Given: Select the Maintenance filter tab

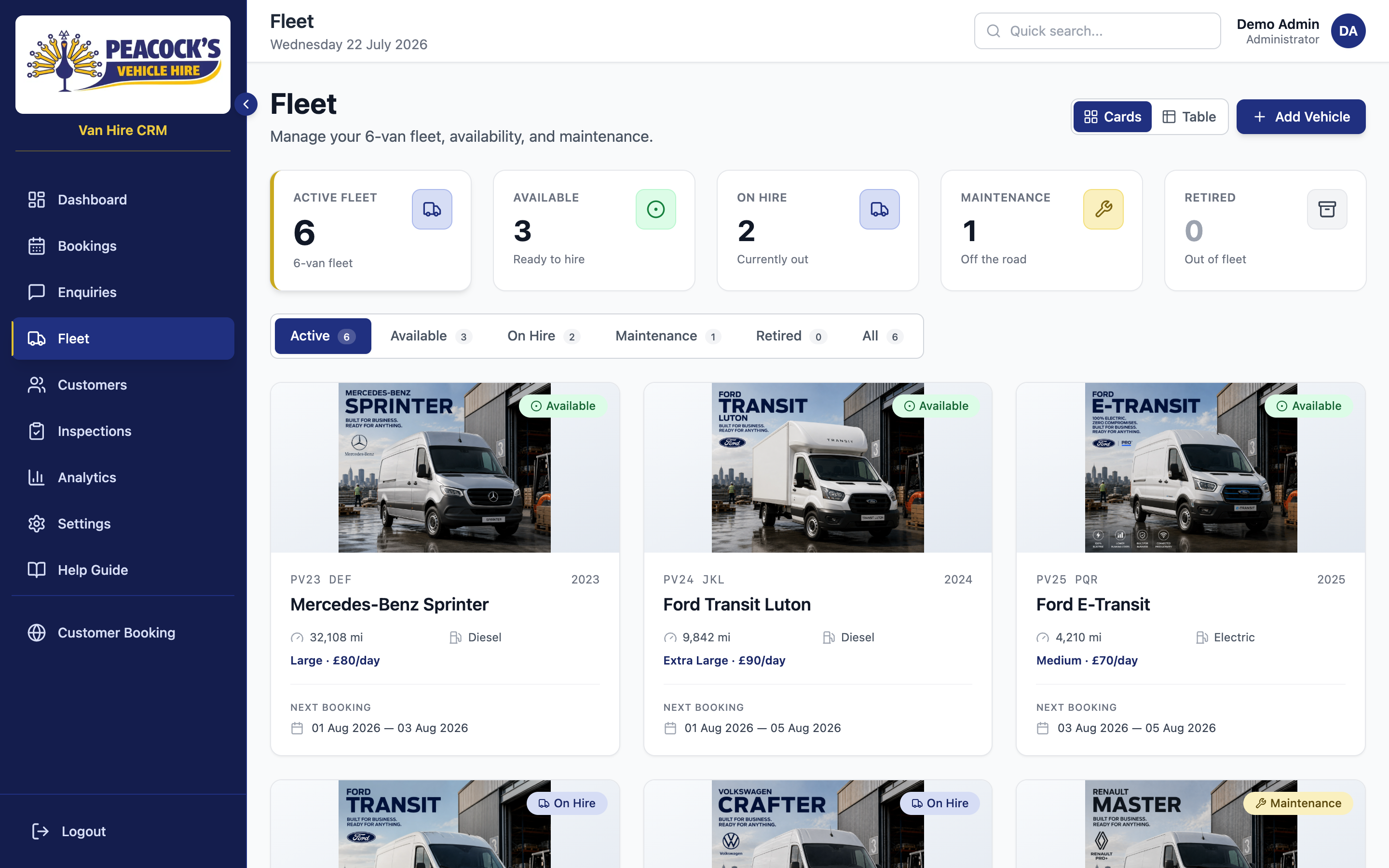Looking at the screenshot, I should click(x=667, y=337).
